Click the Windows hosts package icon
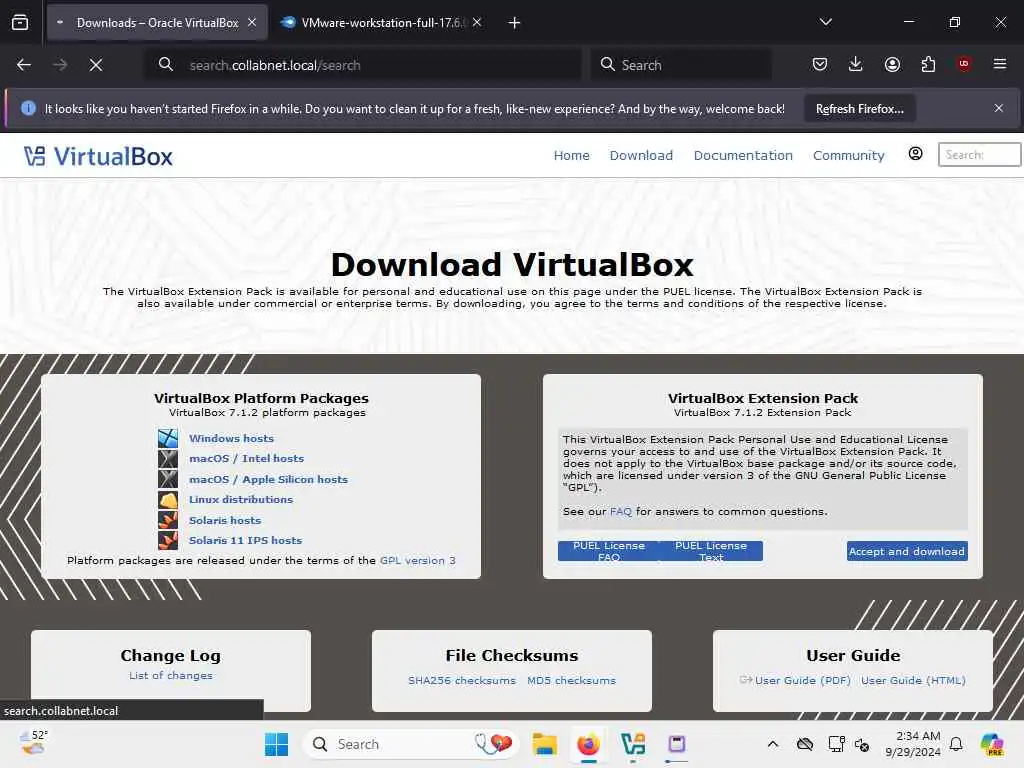The image size is (1024, 768). coord(168,438)
